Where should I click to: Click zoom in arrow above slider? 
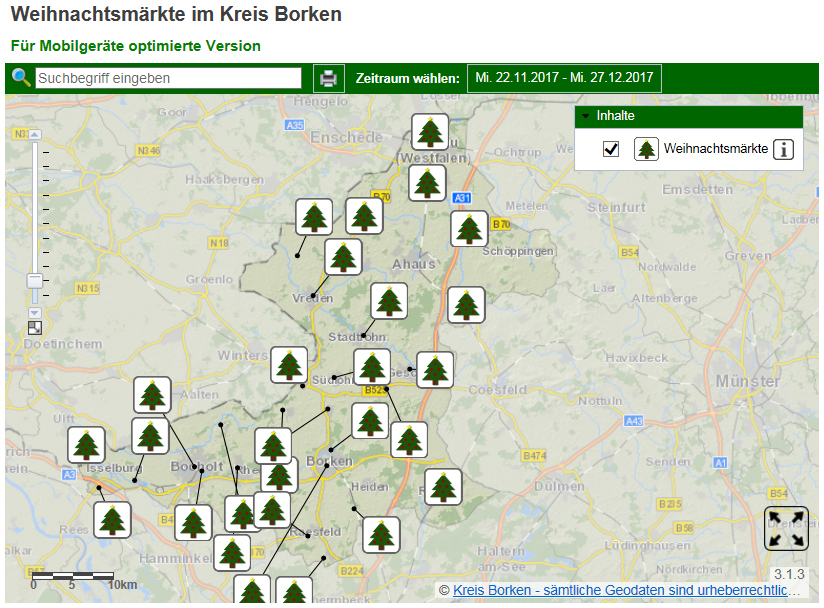[x=35, y=133]
